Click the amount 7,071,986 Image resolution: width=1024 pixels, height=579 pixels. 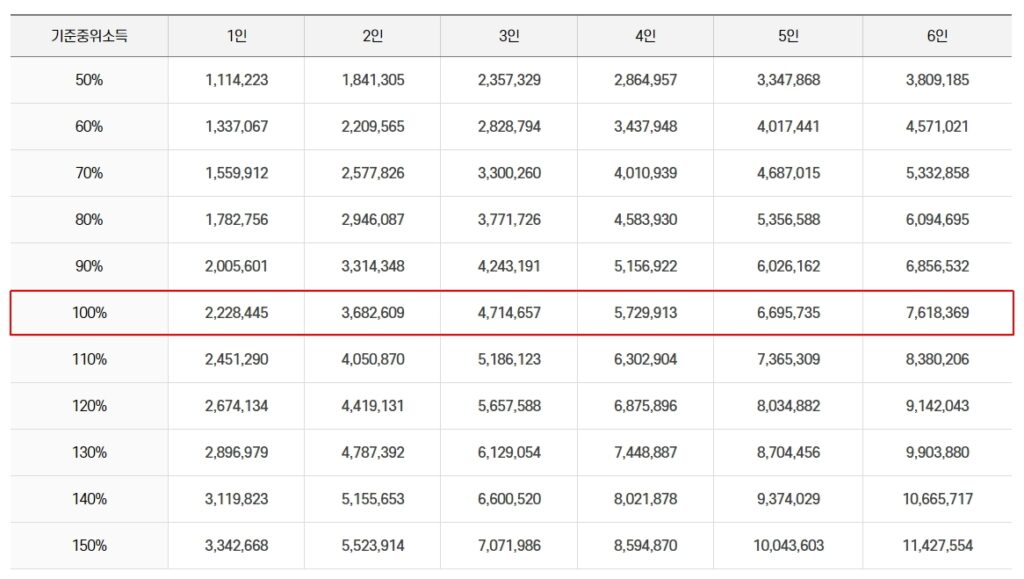pos(509,546)
